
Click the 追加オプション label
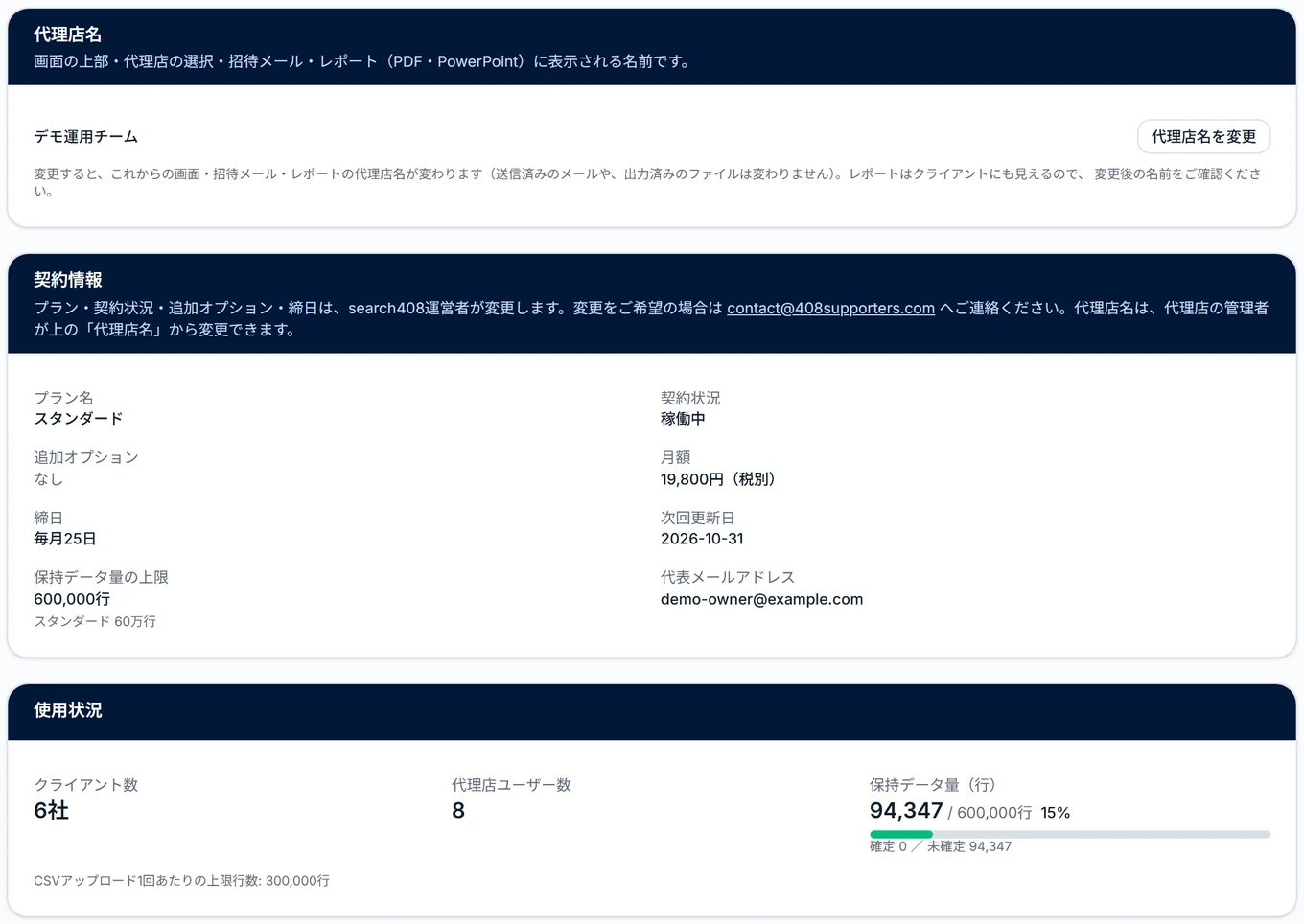86,457
